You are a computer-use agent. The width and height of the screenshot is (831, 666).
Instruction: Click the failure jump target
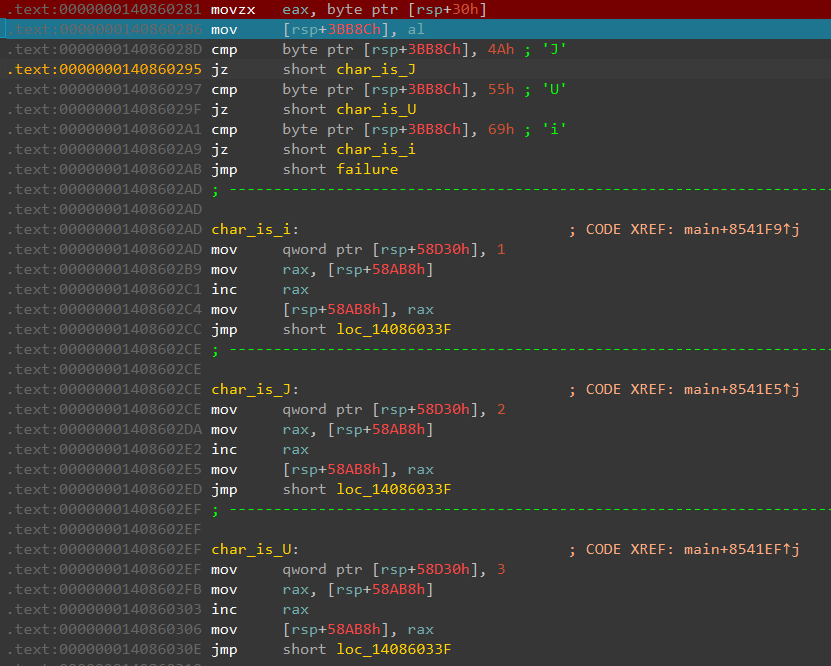(x=368, y=169)
